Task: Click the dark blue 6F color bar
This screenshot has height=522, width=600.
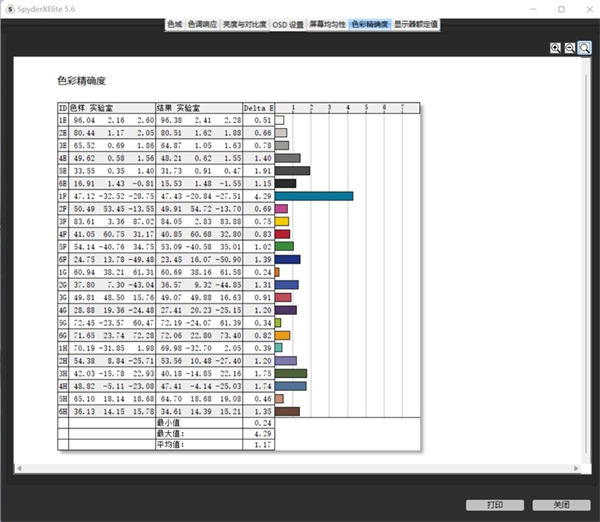Action: pyautogui.click(x=287, y=259)
